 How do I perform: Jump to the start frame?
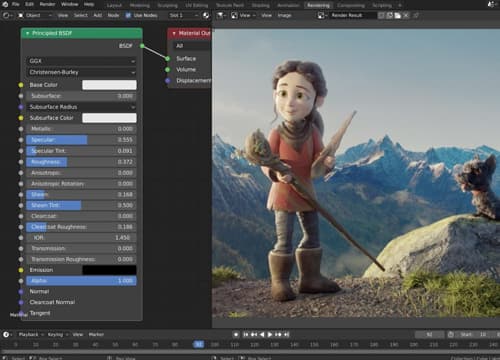246,334
